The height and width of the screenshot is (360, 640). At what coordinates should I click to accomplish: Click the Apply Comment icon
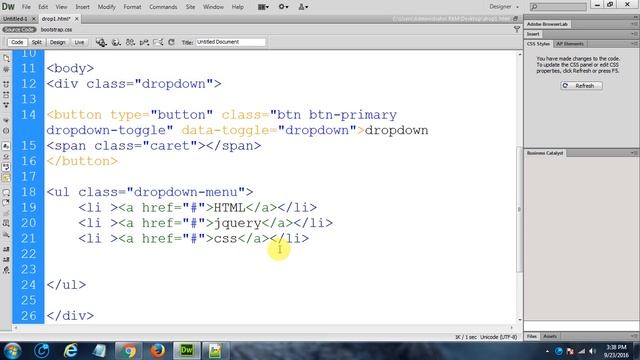[x=6, y=192]
